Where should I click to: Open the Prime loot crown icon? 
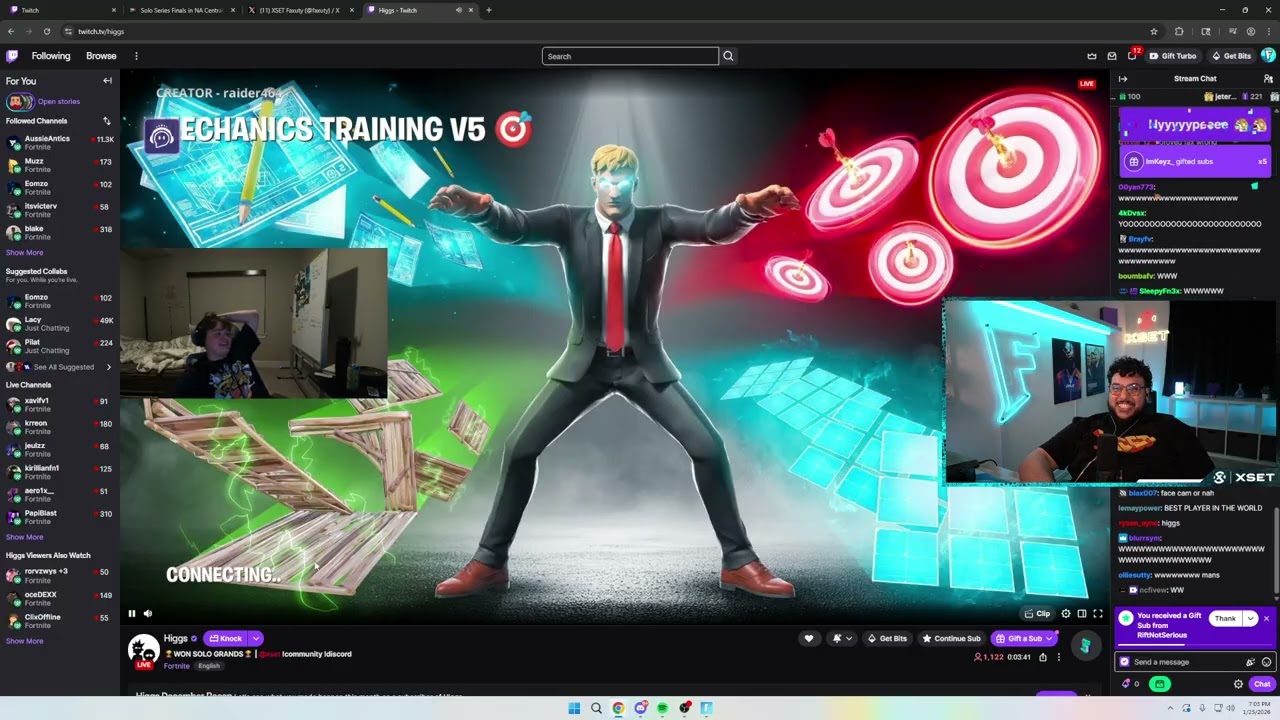click(1092, 56)
